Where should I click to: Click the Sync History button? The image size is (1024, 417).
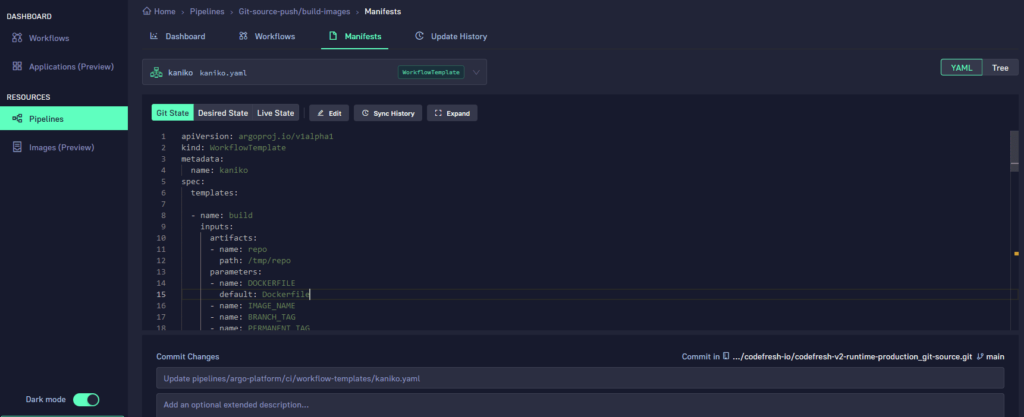click(386, 113)
